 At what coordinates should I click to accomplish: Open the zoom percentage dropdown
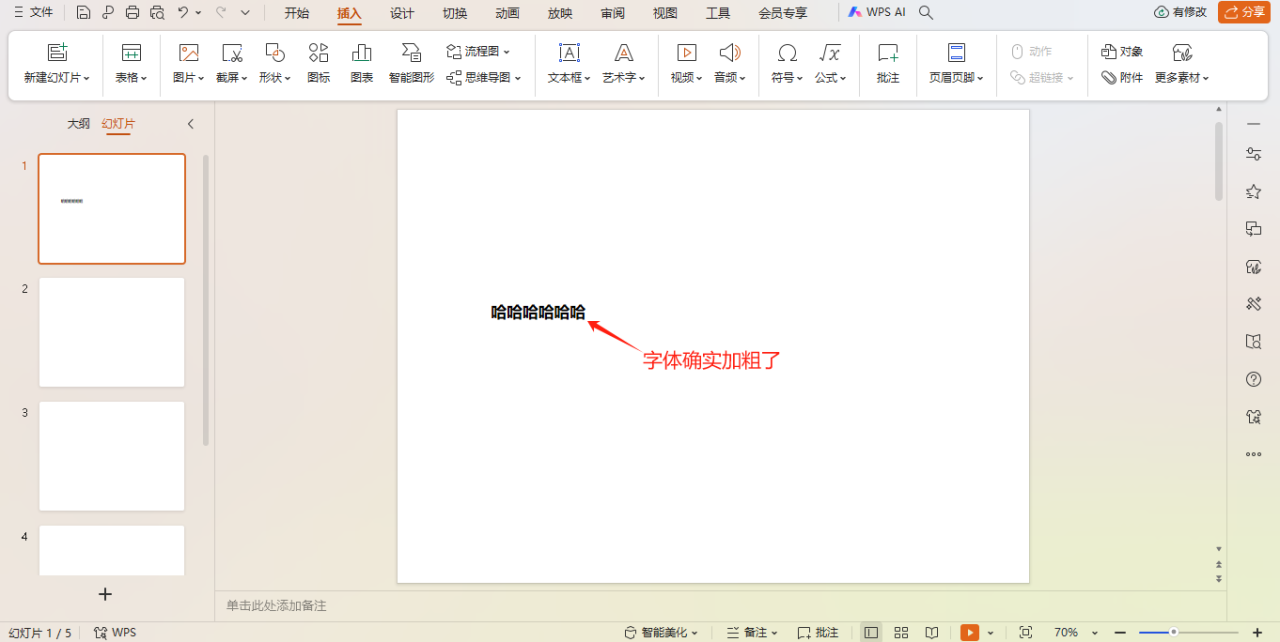click(1075, 632)
